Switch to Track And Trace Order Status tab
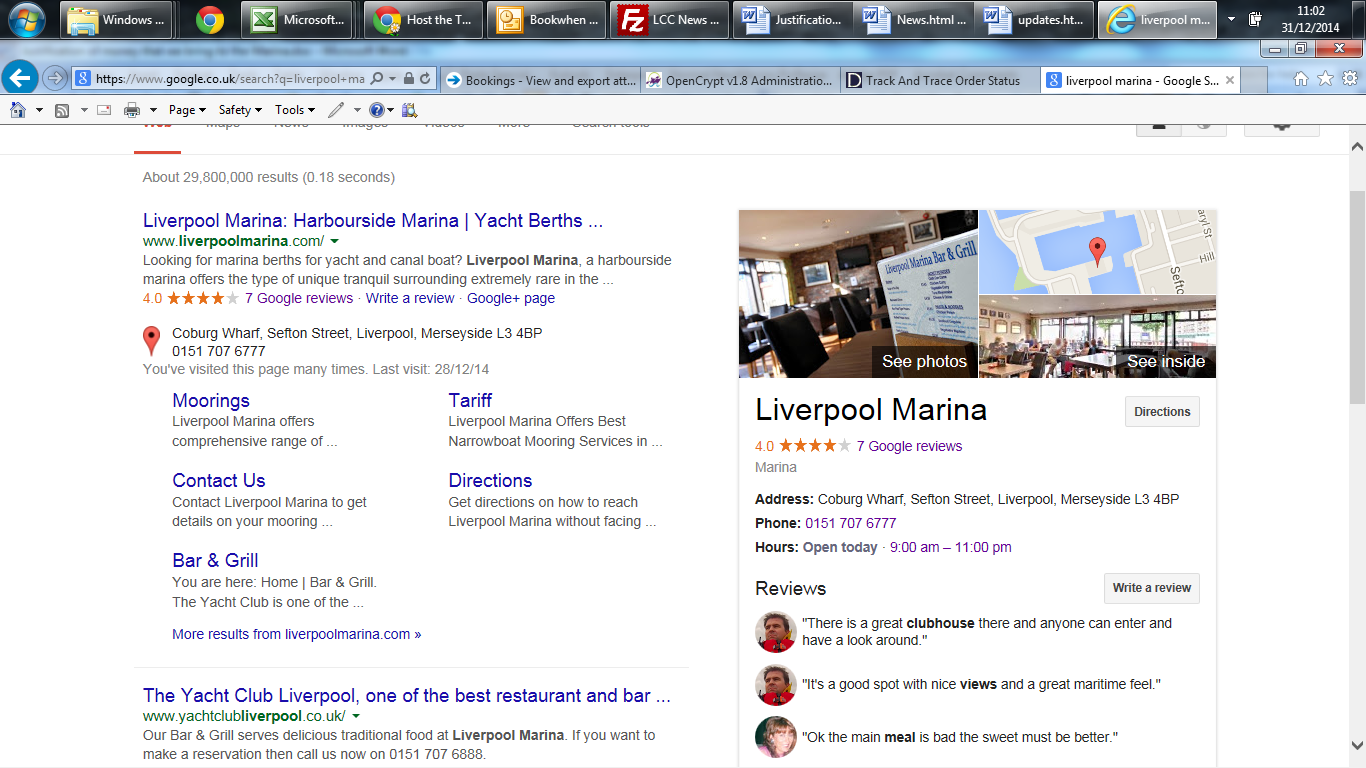Image resolution: width=1366 pixels, height=768 pixels. pyautogui.click(x=939, y=80)
